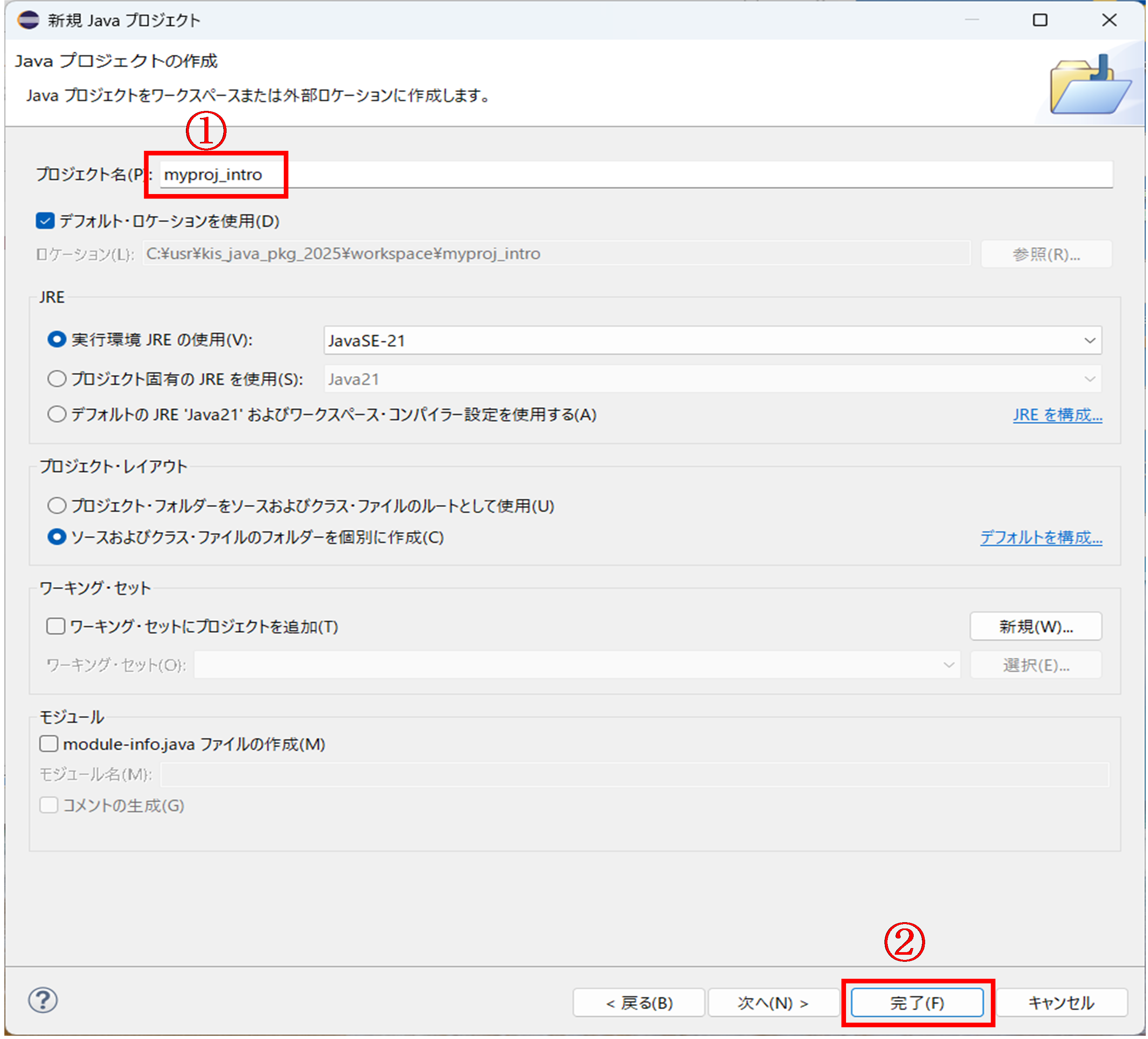Open the JRE を構成 link

pos(1057,415)
